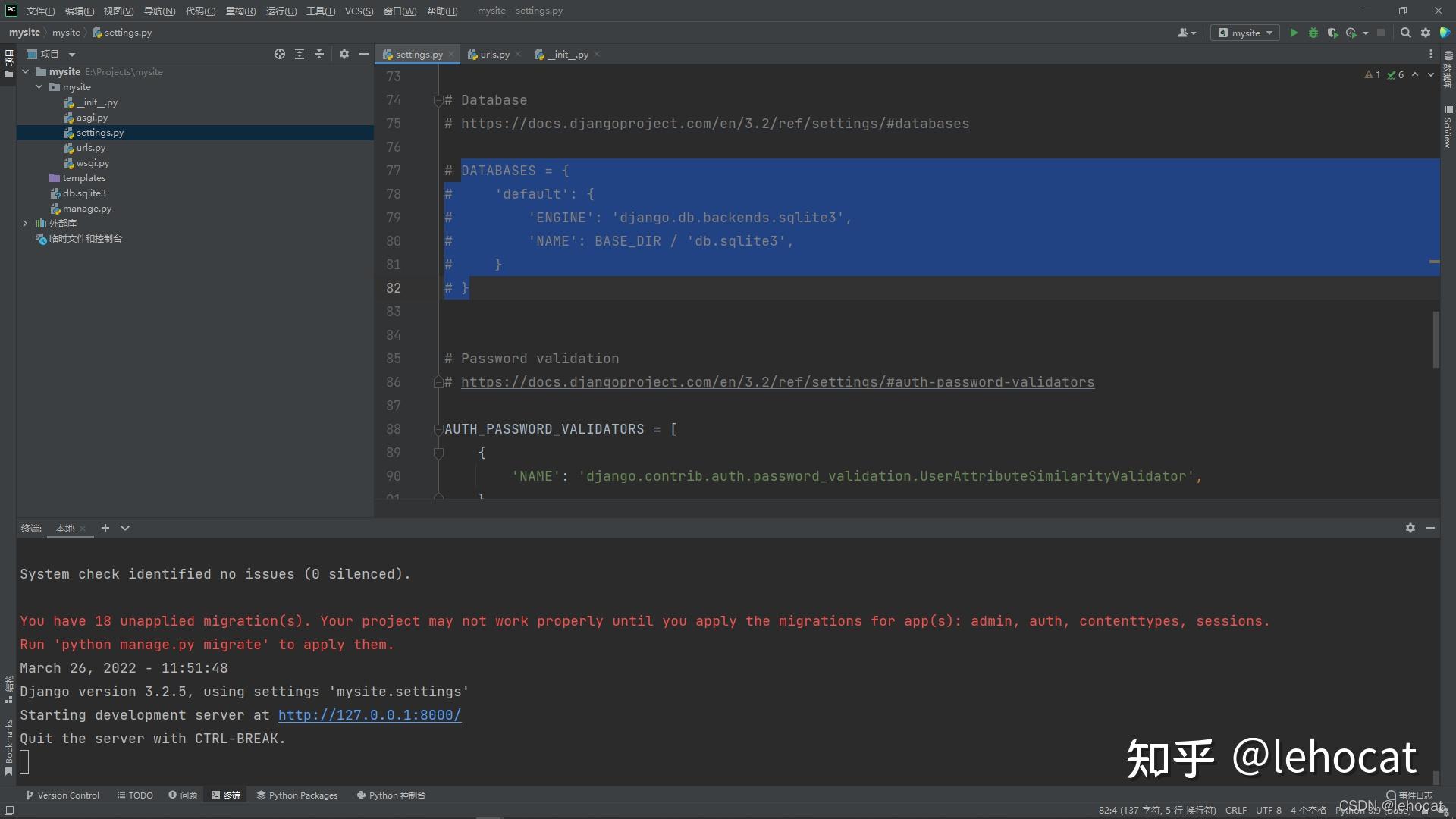Viewport: 1456px width, 819px height.
Task: Collapse all in project panel
Action: pyautogui.click(x=319, y=54)
